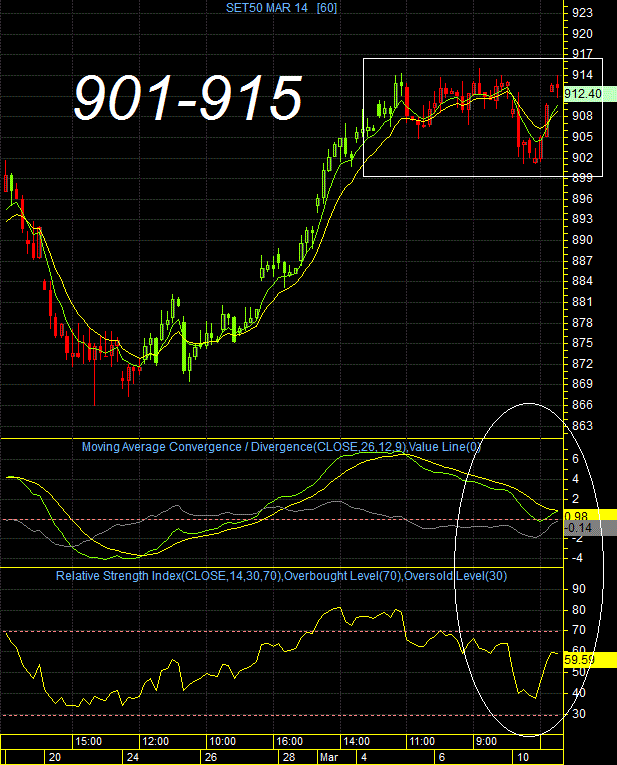Click the RSI scale label 90
The width and height of the screenshot is (617, 765).
click(x=579, y=589)
